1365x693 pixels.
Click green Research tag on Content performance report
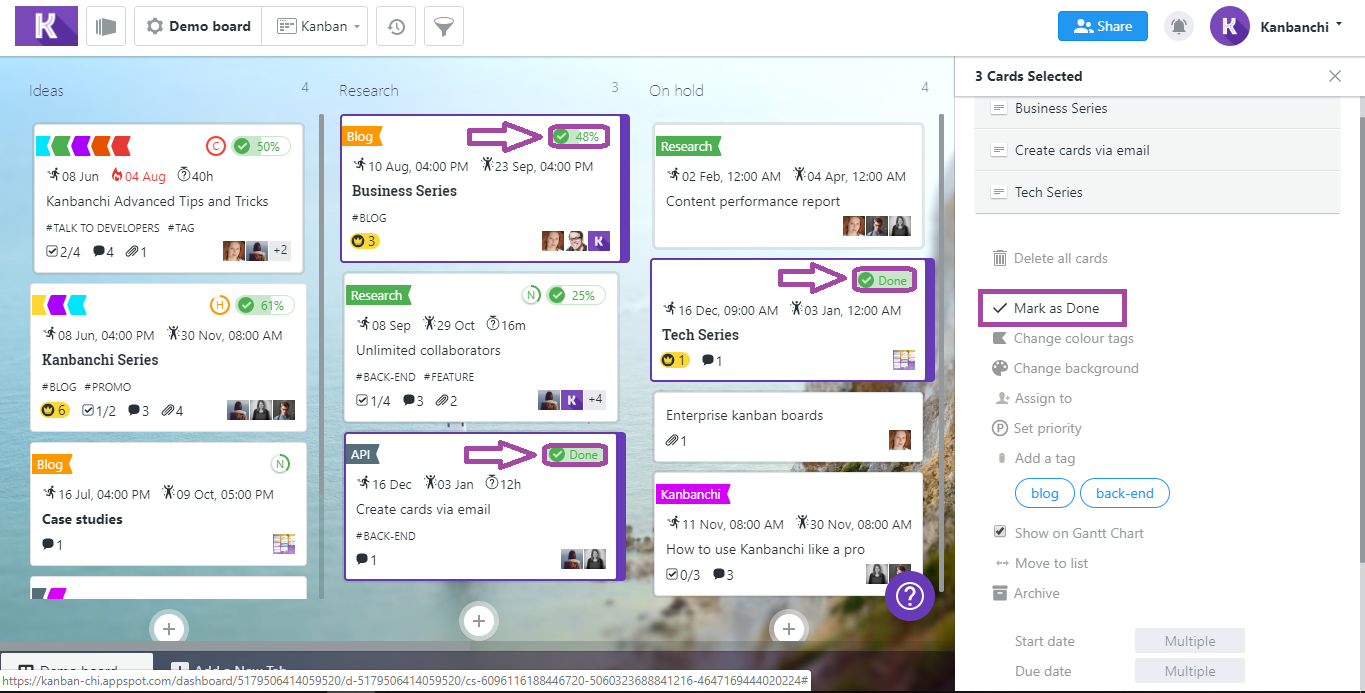pos(687,146)
